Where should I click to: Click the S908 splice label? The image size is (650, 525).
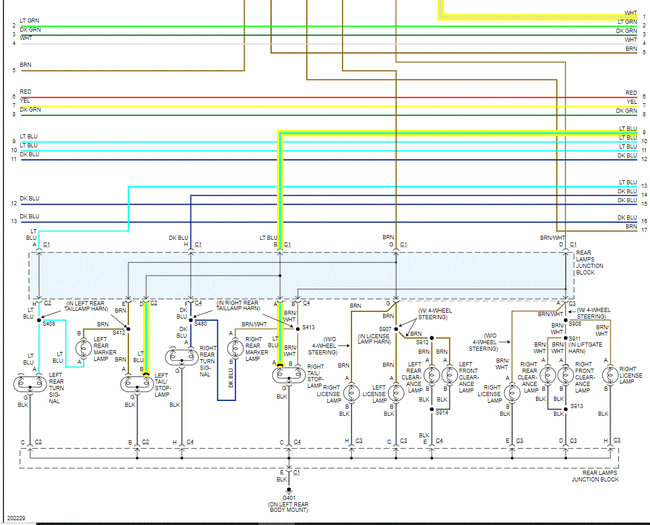(x=575, y=323)
